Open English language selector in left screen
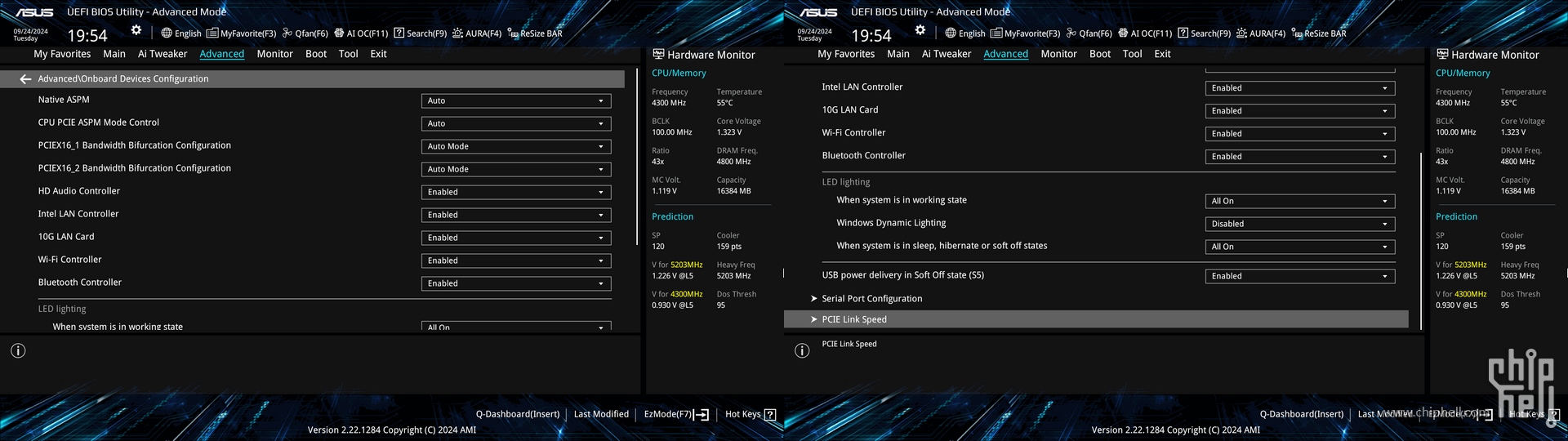 click(181, 33)
